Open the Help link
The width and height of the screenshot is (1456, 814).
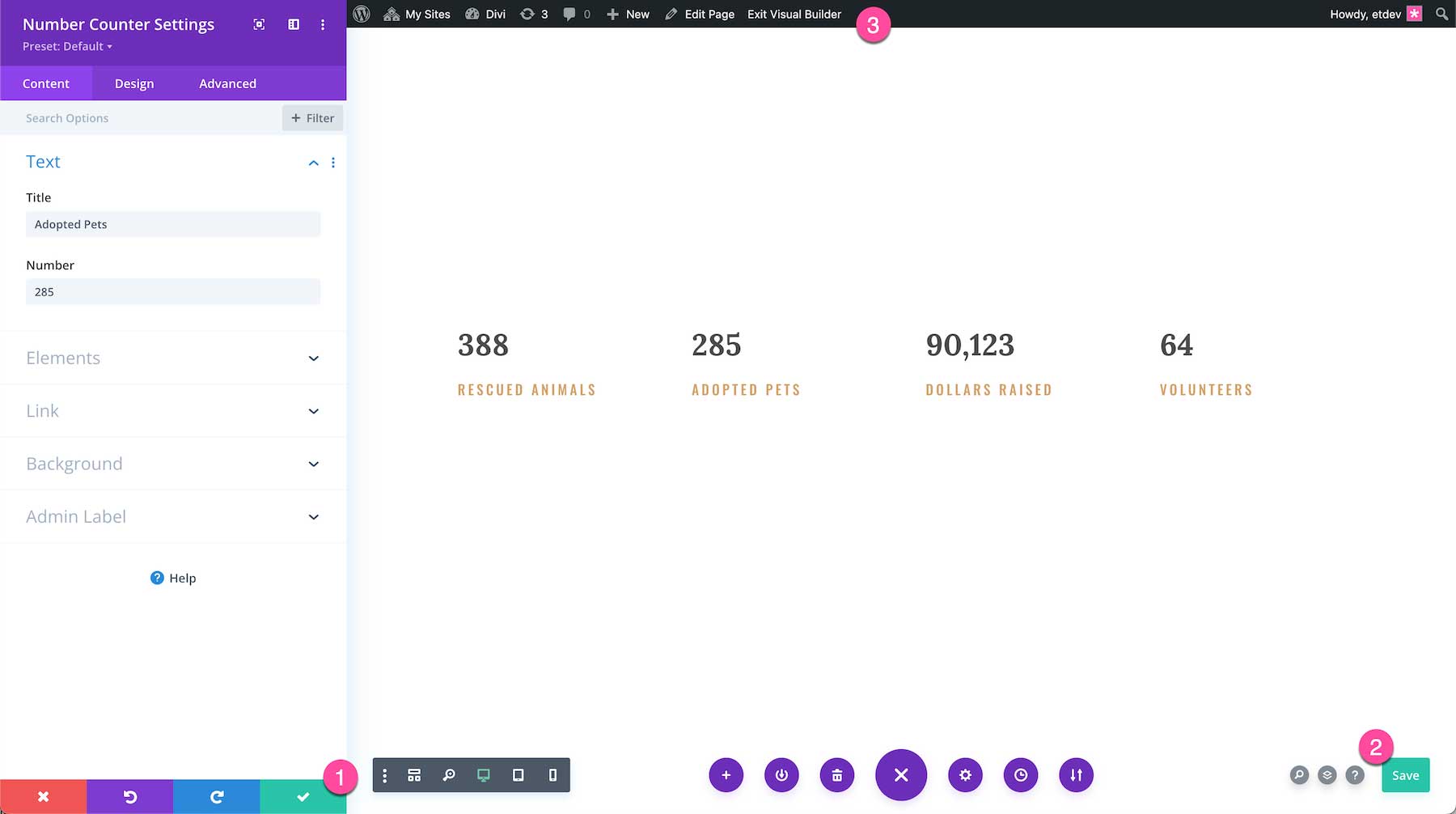[x=173, y=578]
